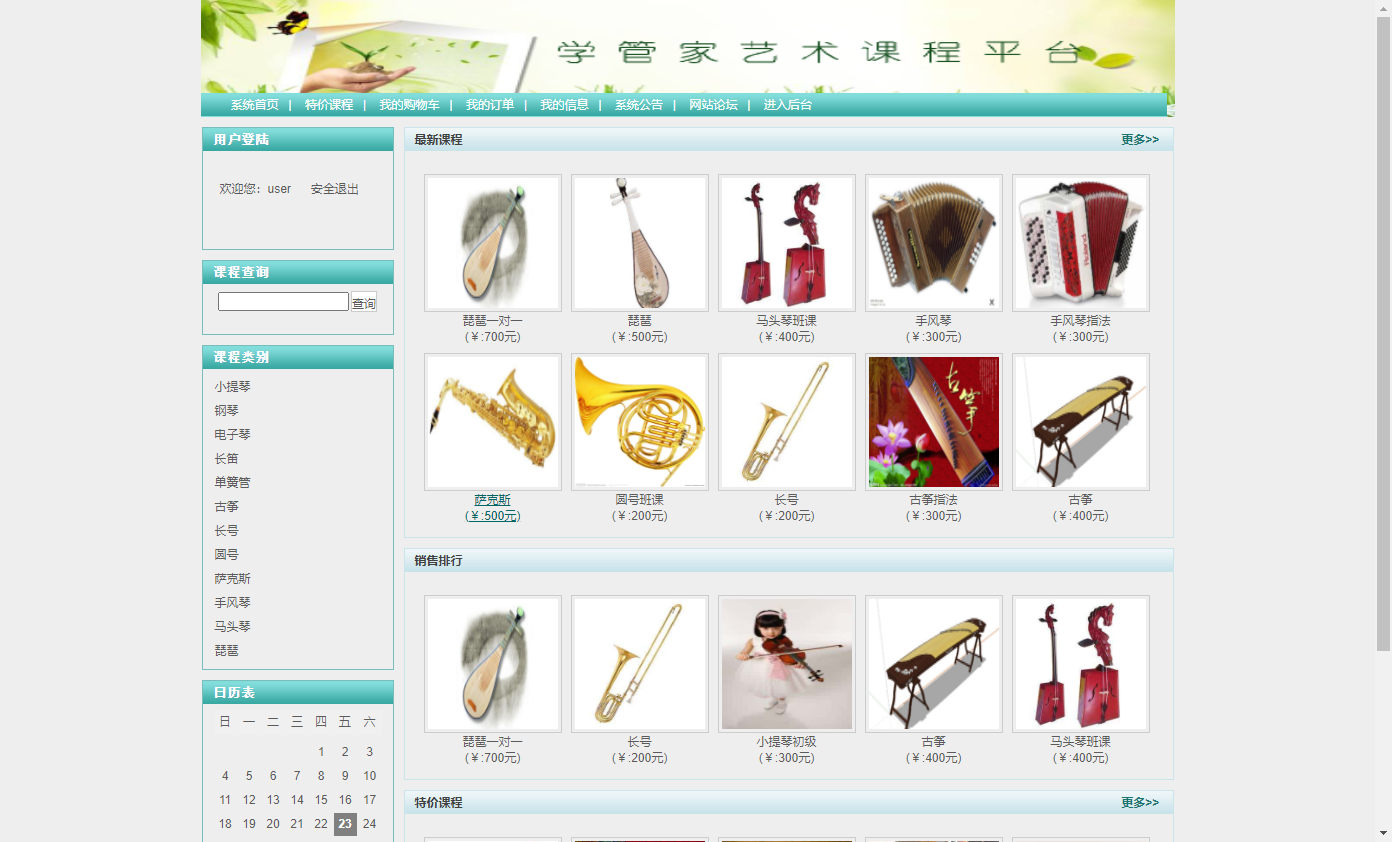Open the 琵琶 course image in 最新课程
1392x842 pixels.
tap(639, 243)
